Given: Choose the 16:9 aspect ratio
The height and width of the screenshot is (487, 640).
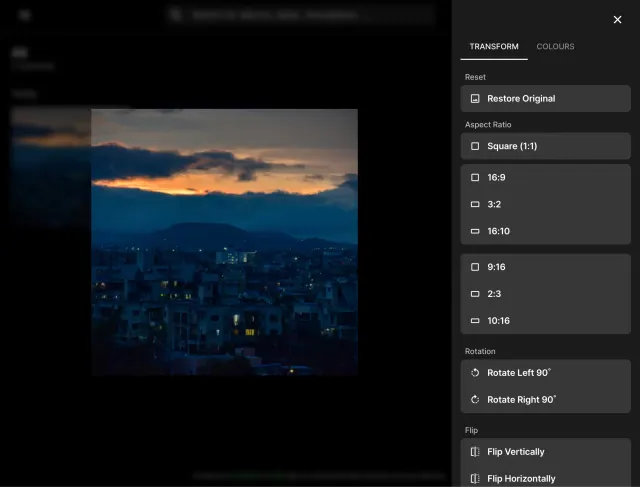Looking at the screenshot, I should [545, 178].
